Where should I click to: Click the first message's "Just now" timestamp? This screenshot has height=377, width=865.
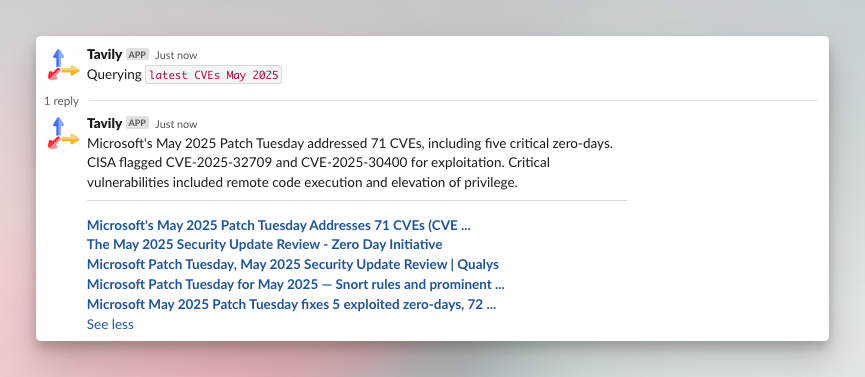tap(176, 55)
